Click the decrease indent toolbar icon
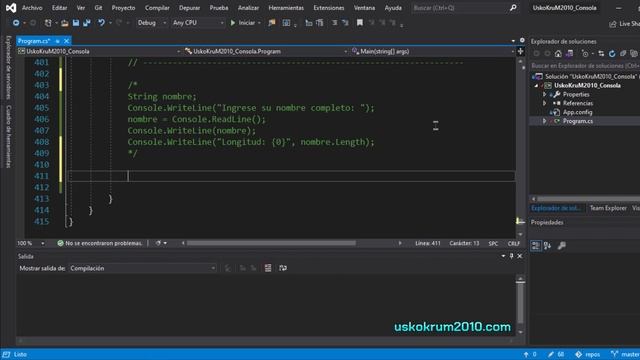The width and height of the screenshot is (640, 360). (309, 23)
